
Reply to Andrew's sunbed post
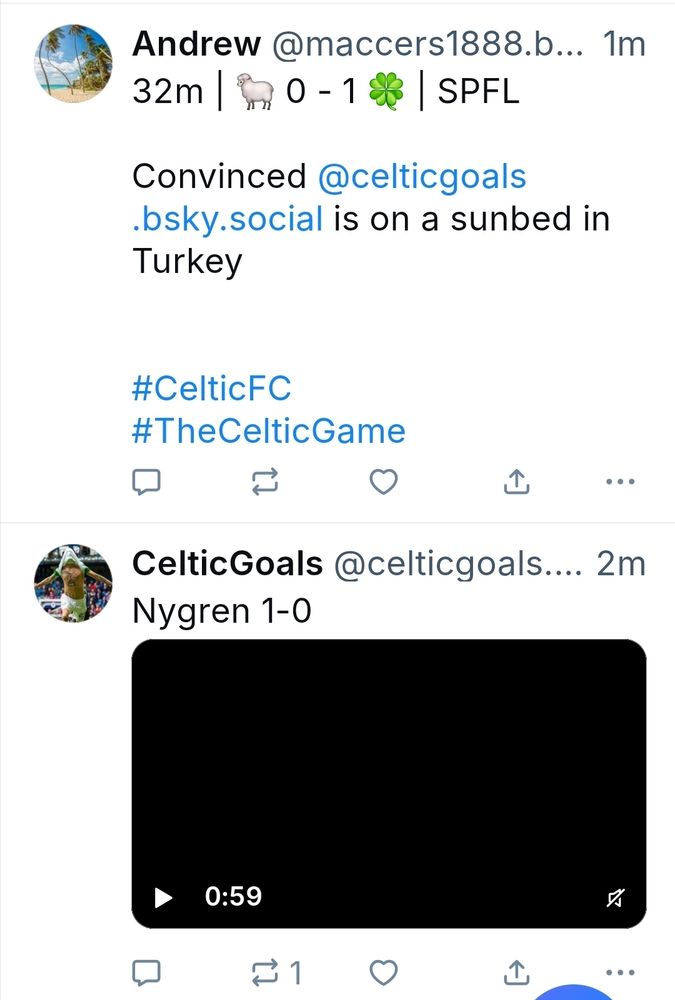point(145,482)
